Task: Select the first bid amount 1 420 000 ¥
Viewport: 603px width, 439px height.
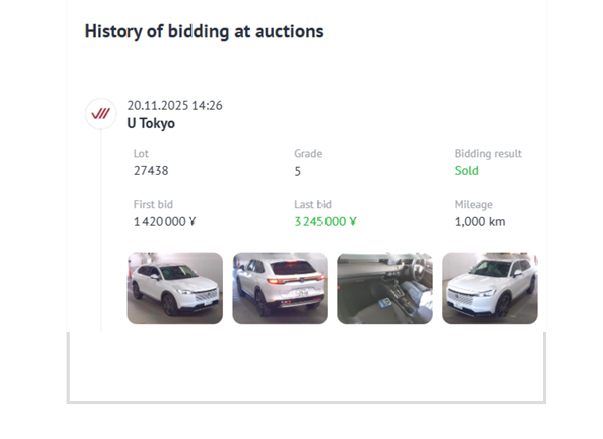Action: pyautogui.click(x=165, y=221)
